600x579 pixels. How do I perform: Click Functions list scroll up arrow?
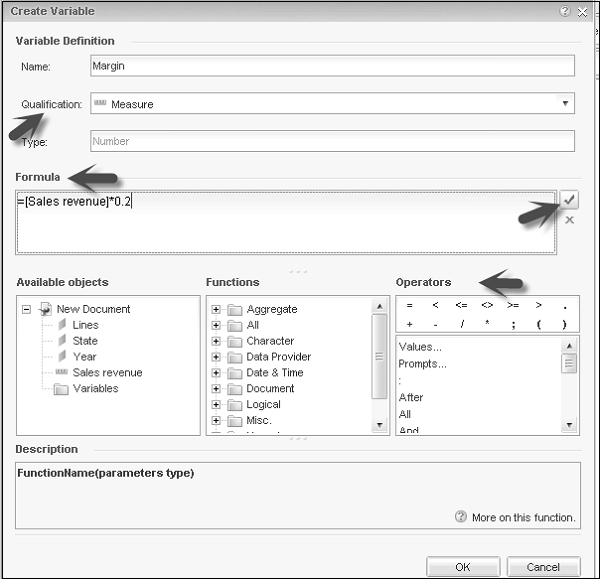click(x=380, y=306)
